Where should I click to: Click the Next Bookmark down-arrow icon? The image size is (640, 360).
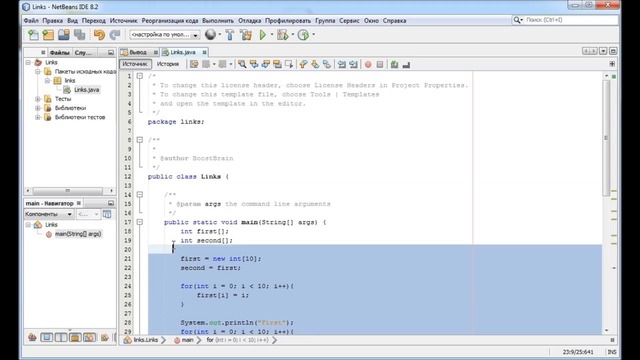pyautogui.click(x=315, y=64)
